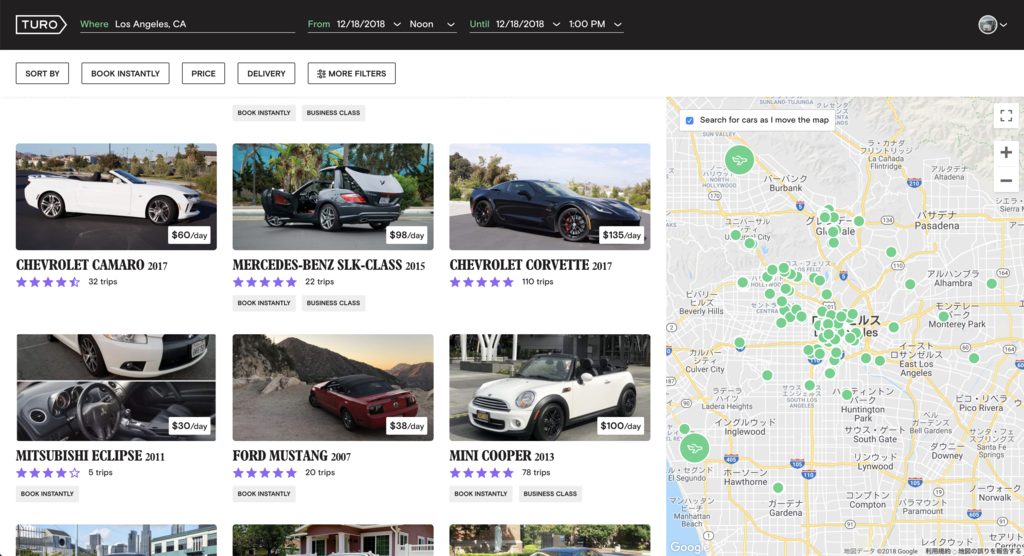Click the Ford Mustang 2007 title
1024x556 pixels.
(x=291, y=456)
